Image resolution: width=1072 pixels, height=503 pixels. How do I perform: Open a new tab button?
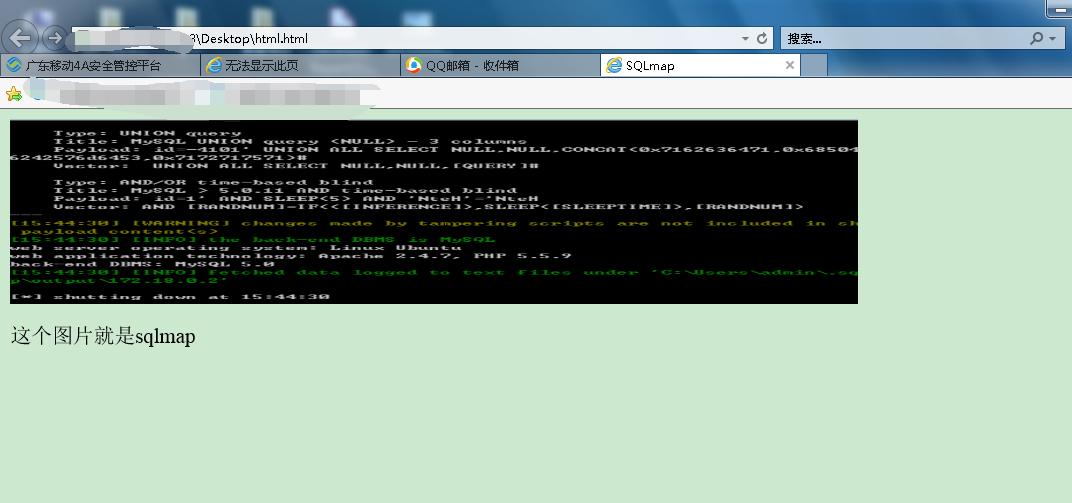(814, 66)
